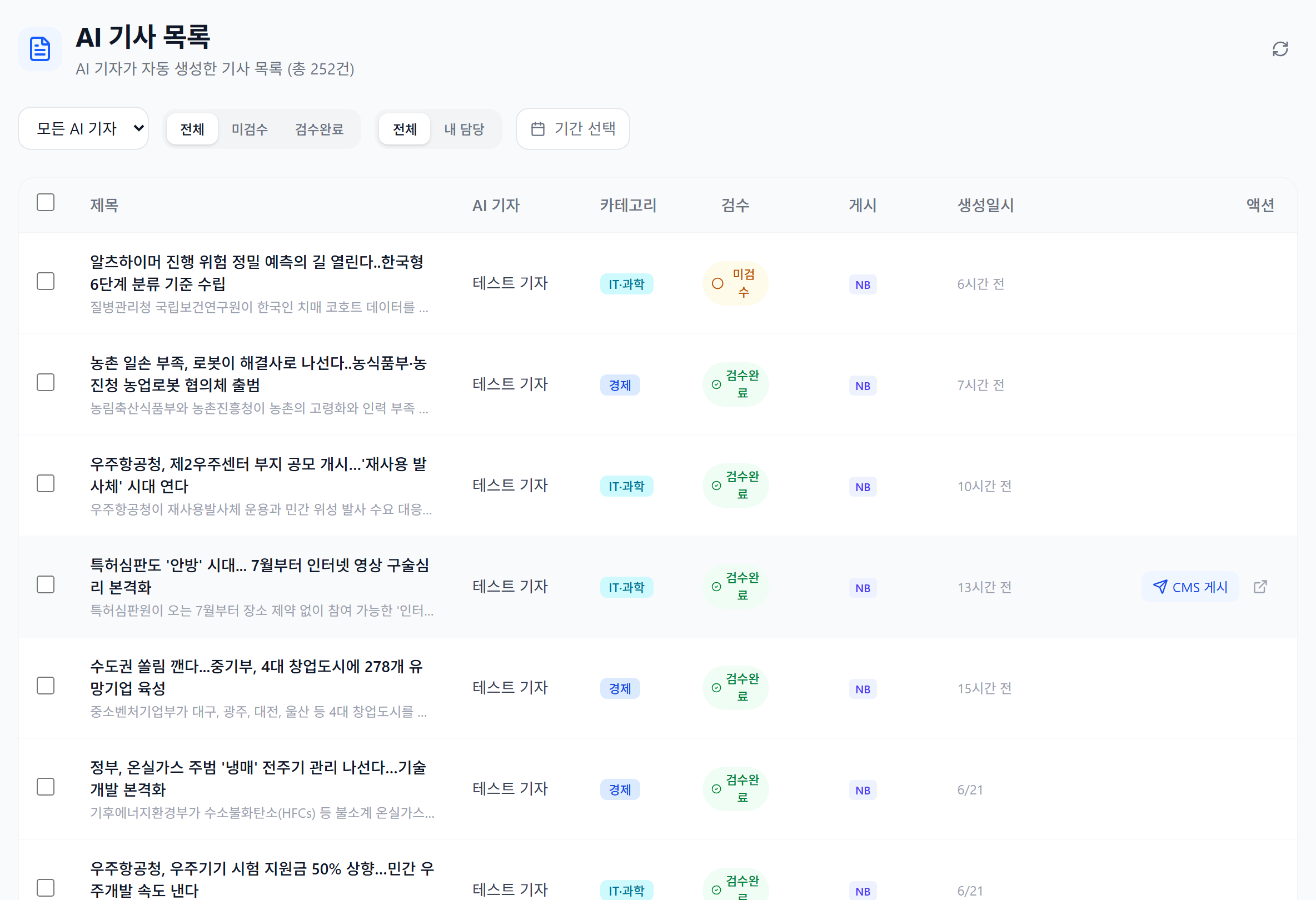Click 검수완료 badge in 온실가스 냉매 row
This screenshot has height=900, width=1316.
(x=735, y=789)
